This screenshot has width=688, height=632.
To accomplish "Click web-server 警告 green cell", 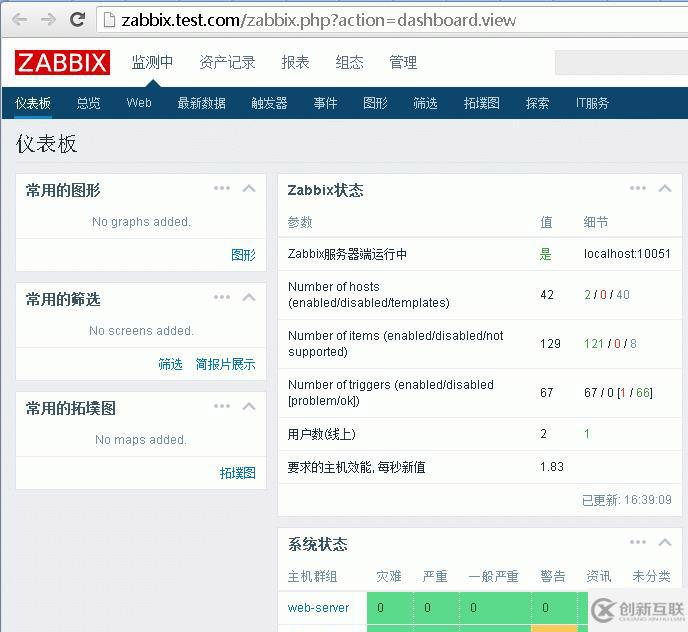I will [x=554, y=608].
